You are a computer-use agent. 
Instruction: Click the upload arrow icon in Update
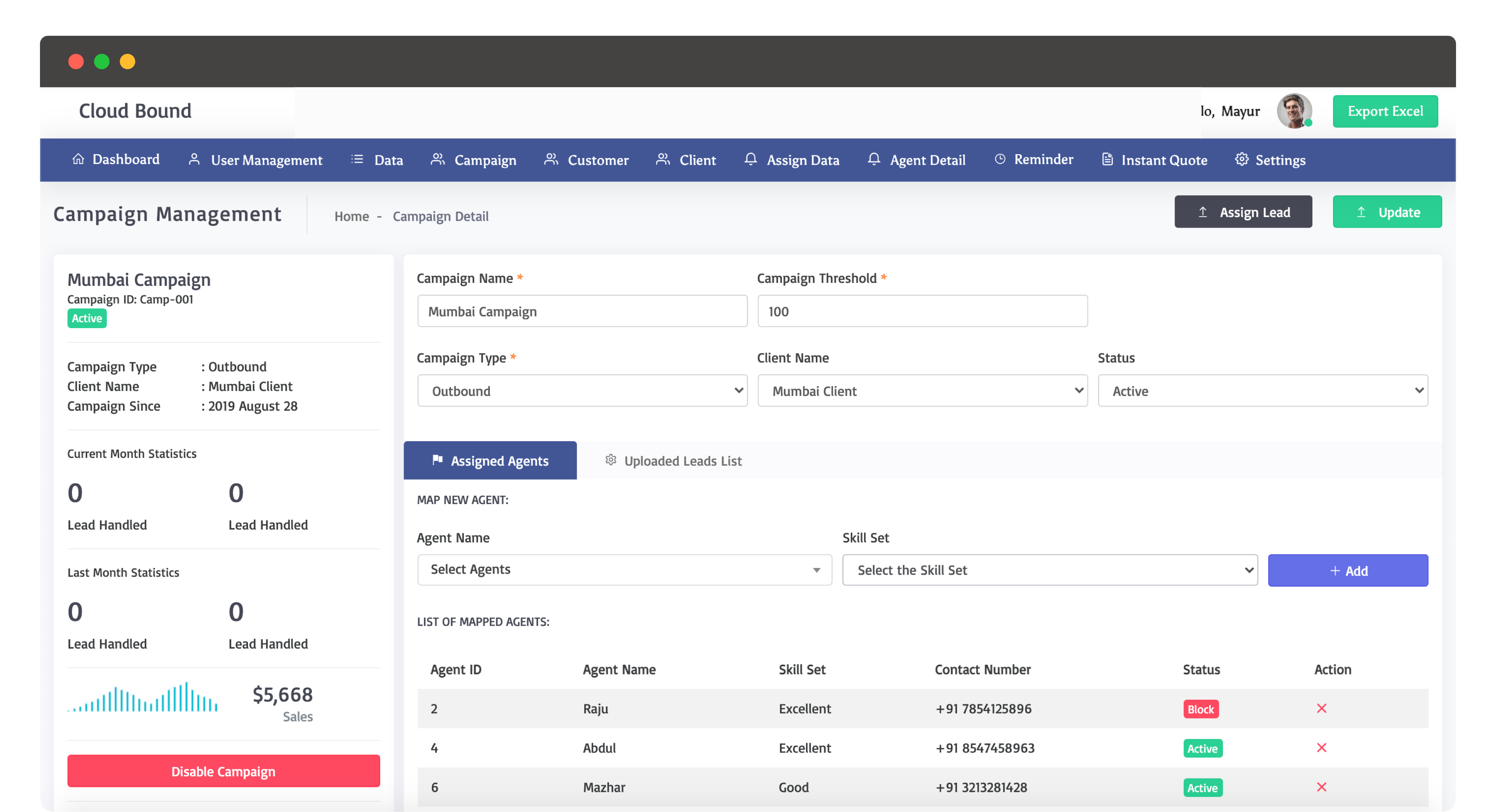pos(1361,212)
